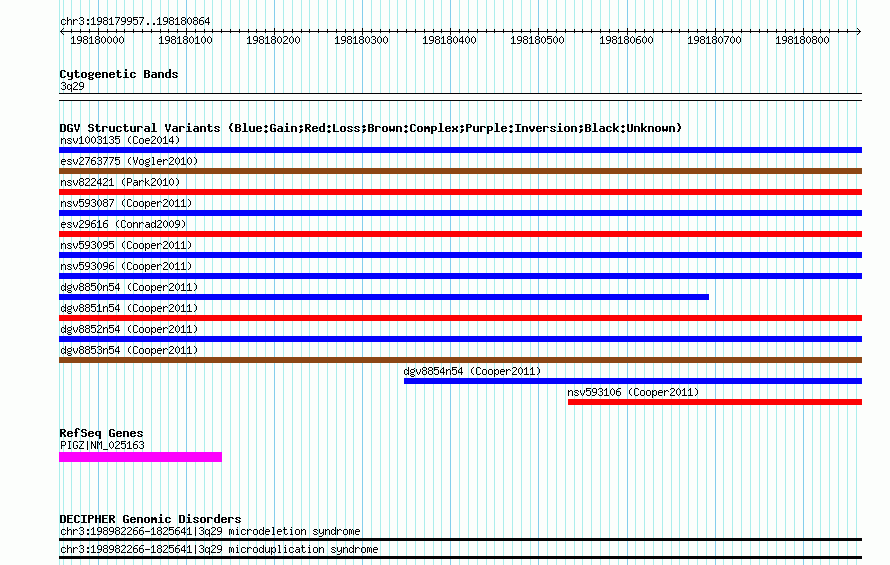Click the RefSeq Genes track heading
The height and width of the screenshot is (565, 890).
click(x=101, y=433)
